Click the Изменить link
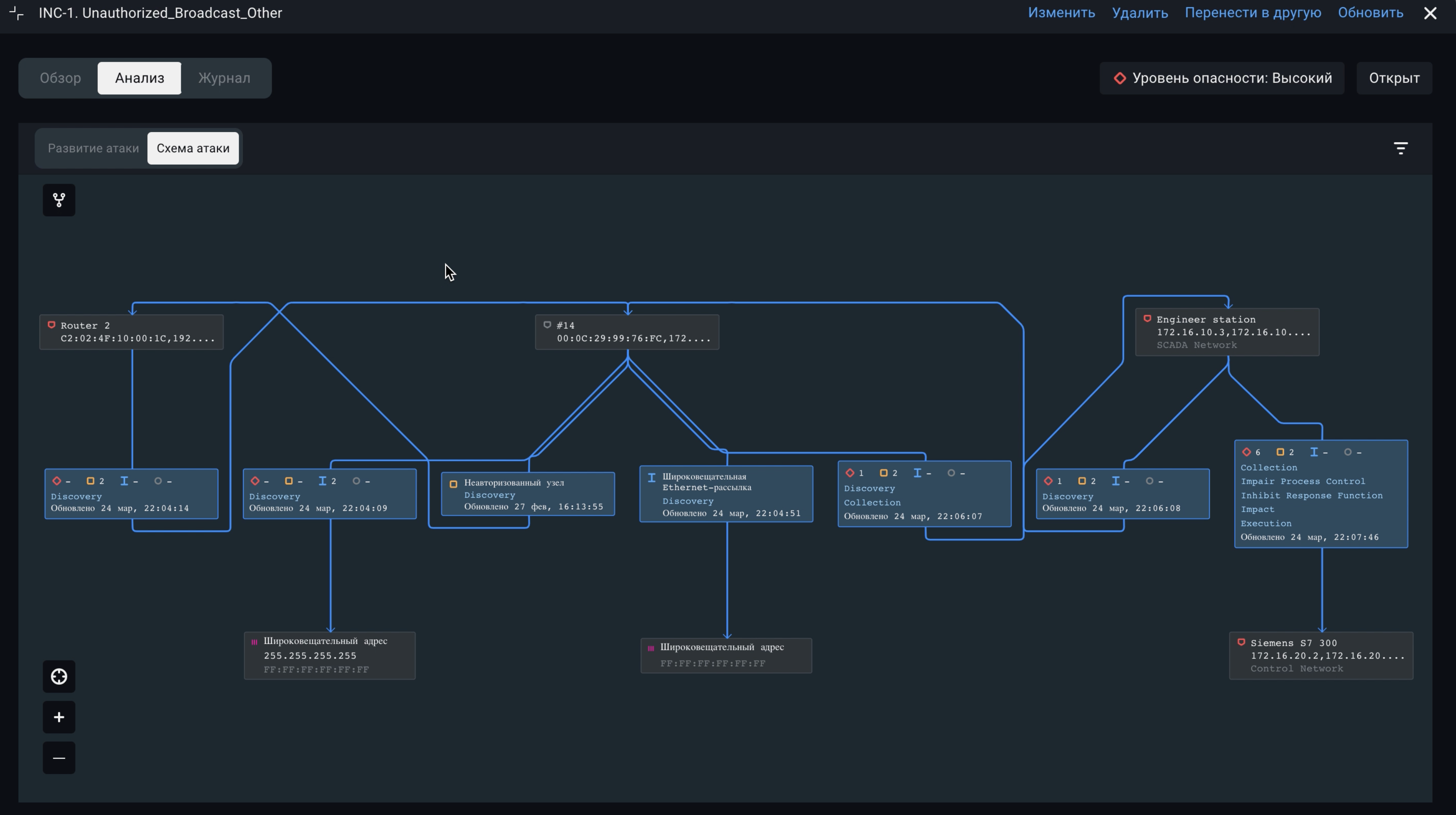 [x=1061, y=13]
